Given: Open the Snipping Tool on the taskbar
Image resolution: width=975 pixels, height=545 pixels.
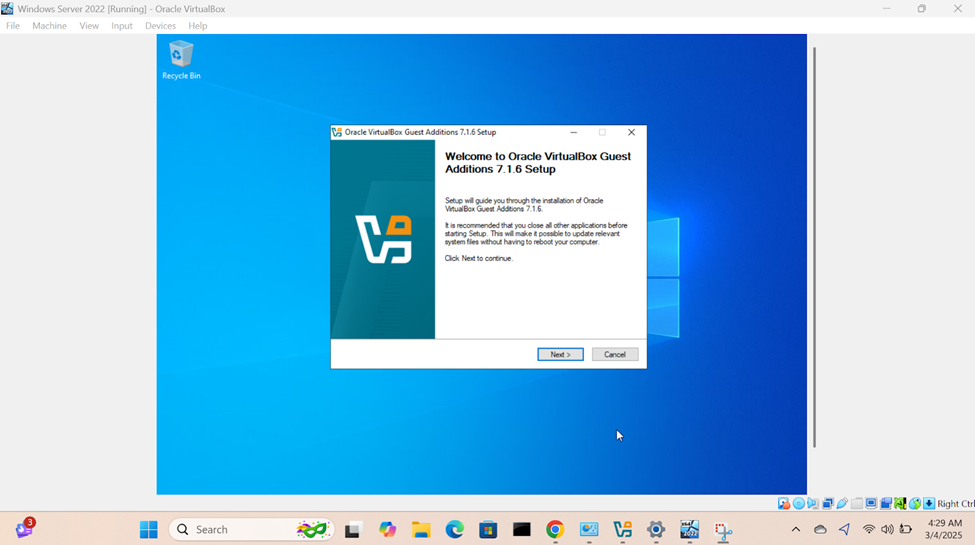Looking at the screenshot, I should (x=723, y=531).
